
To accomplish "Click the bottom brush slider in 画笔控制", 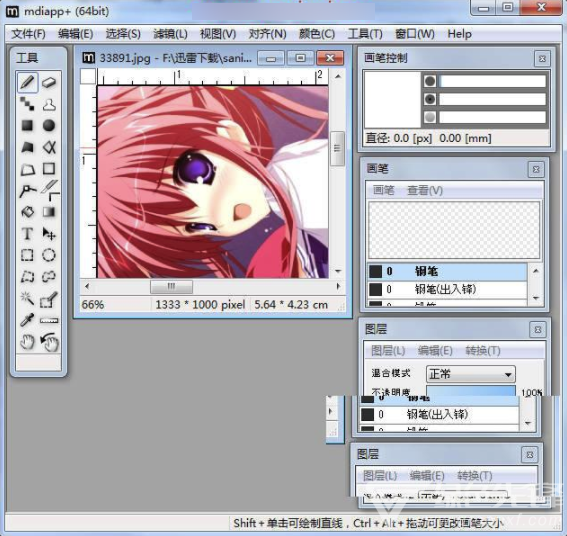I will [492, 117].
